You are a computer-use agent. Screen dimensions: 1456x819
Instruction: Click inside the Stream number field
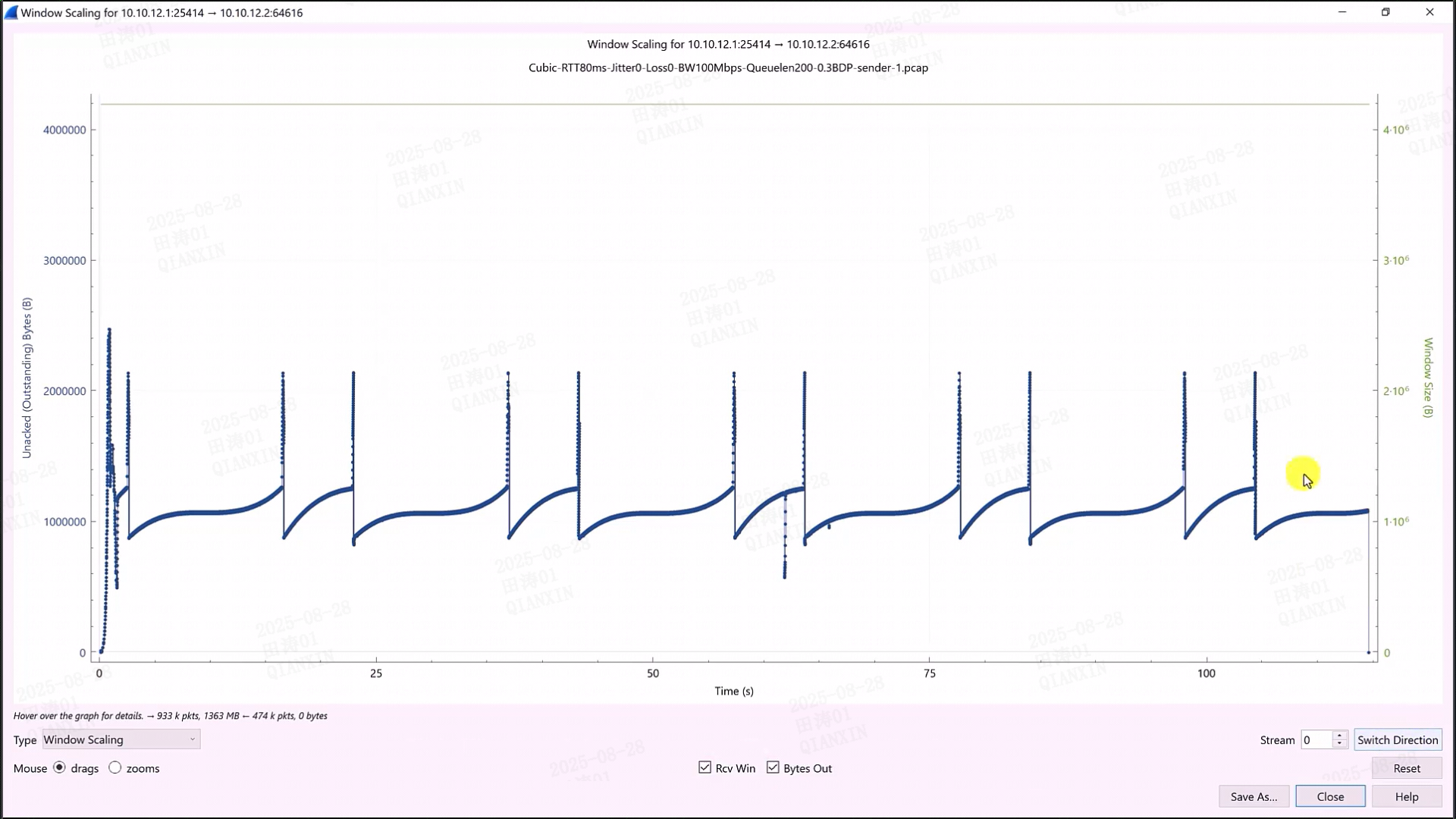1316,739
